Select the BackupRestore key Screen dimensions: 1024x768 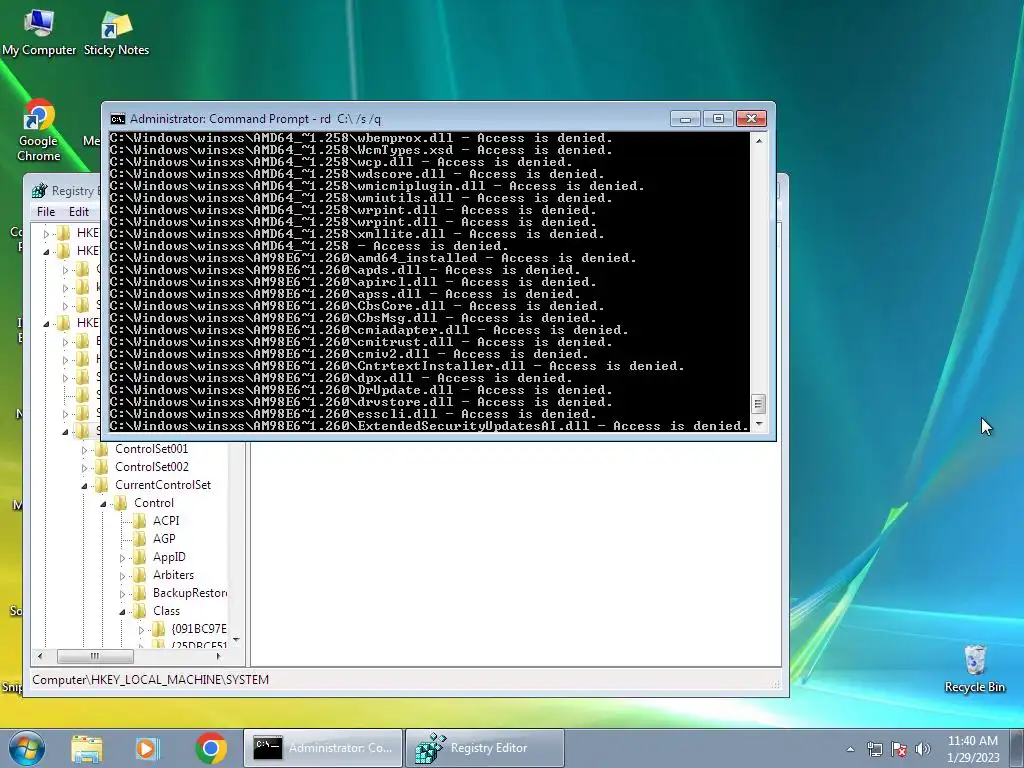tap(190, 593)
